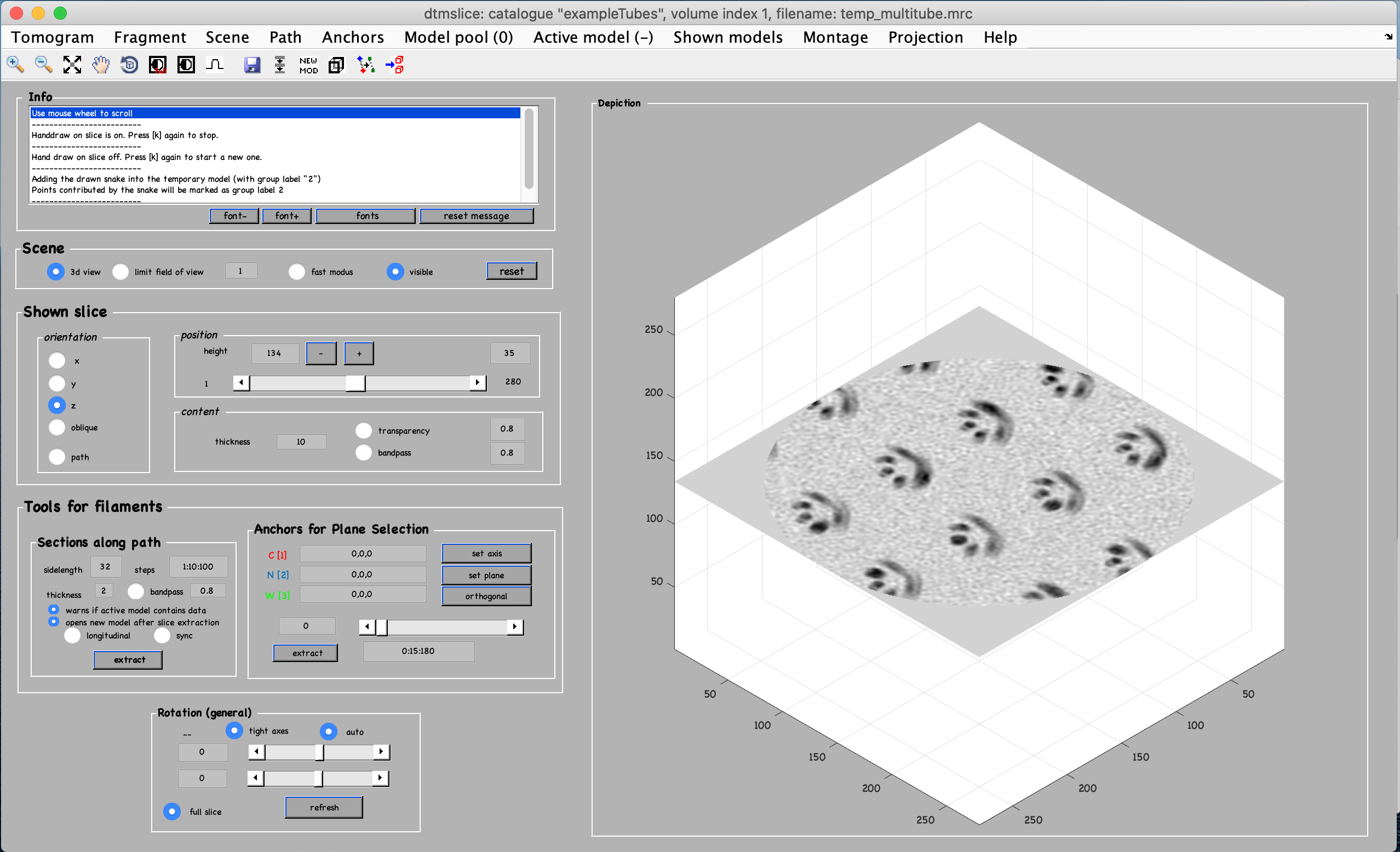Image resolution: width=1400 pixels, height=852 pixels.
Task: Click the blue floppy disk save icon
Action: [253, 65]
